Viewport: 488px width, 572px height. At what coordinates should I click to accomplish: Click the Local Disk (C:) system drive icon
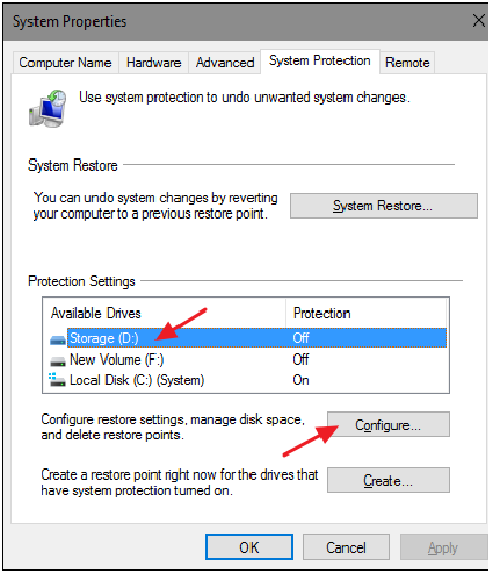coord(58,380)
